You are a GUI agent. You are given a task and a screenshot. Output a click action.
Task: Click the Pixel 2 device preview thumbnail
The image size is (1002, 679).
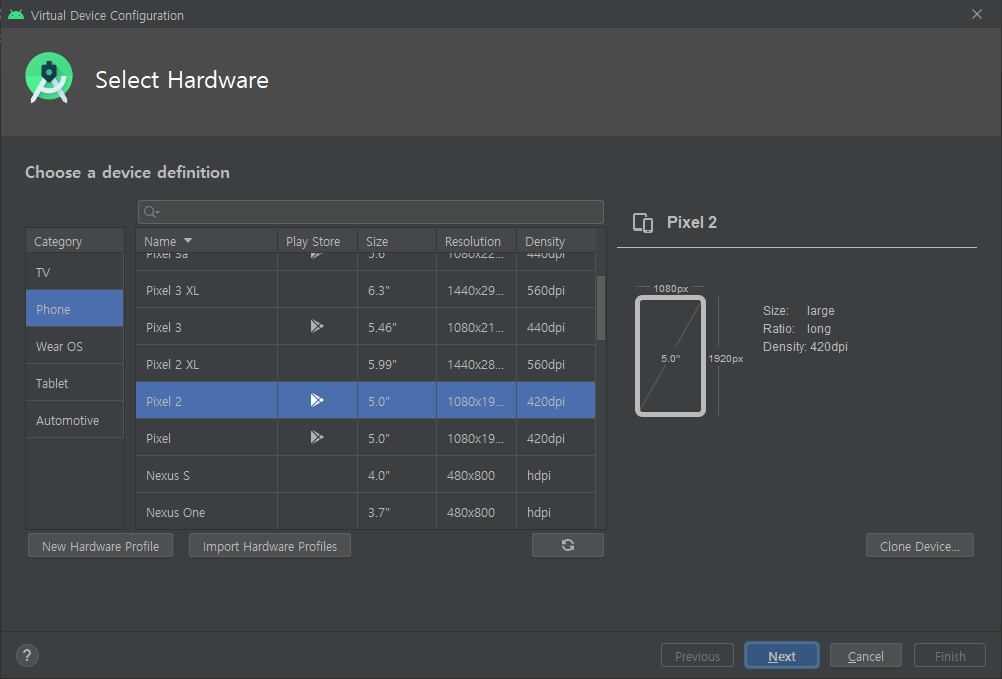tap(670, 356)
